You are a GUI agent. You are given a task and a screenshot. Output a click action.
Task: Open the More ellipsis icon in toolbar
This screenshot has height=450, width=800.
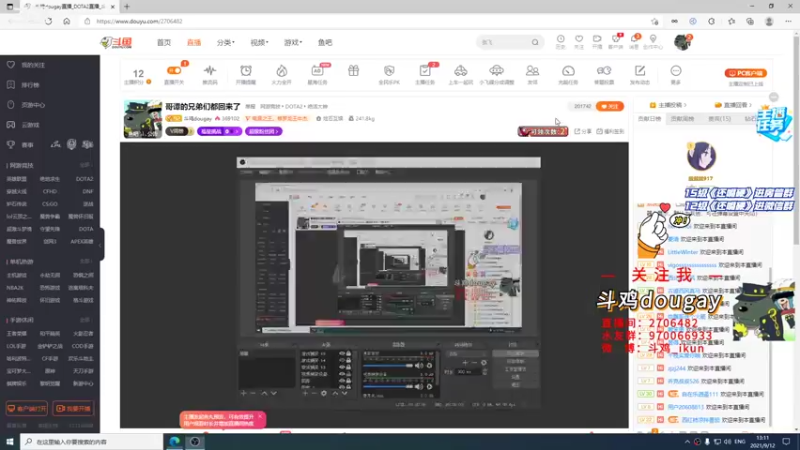pyautogui.click(x=676, y=74)
